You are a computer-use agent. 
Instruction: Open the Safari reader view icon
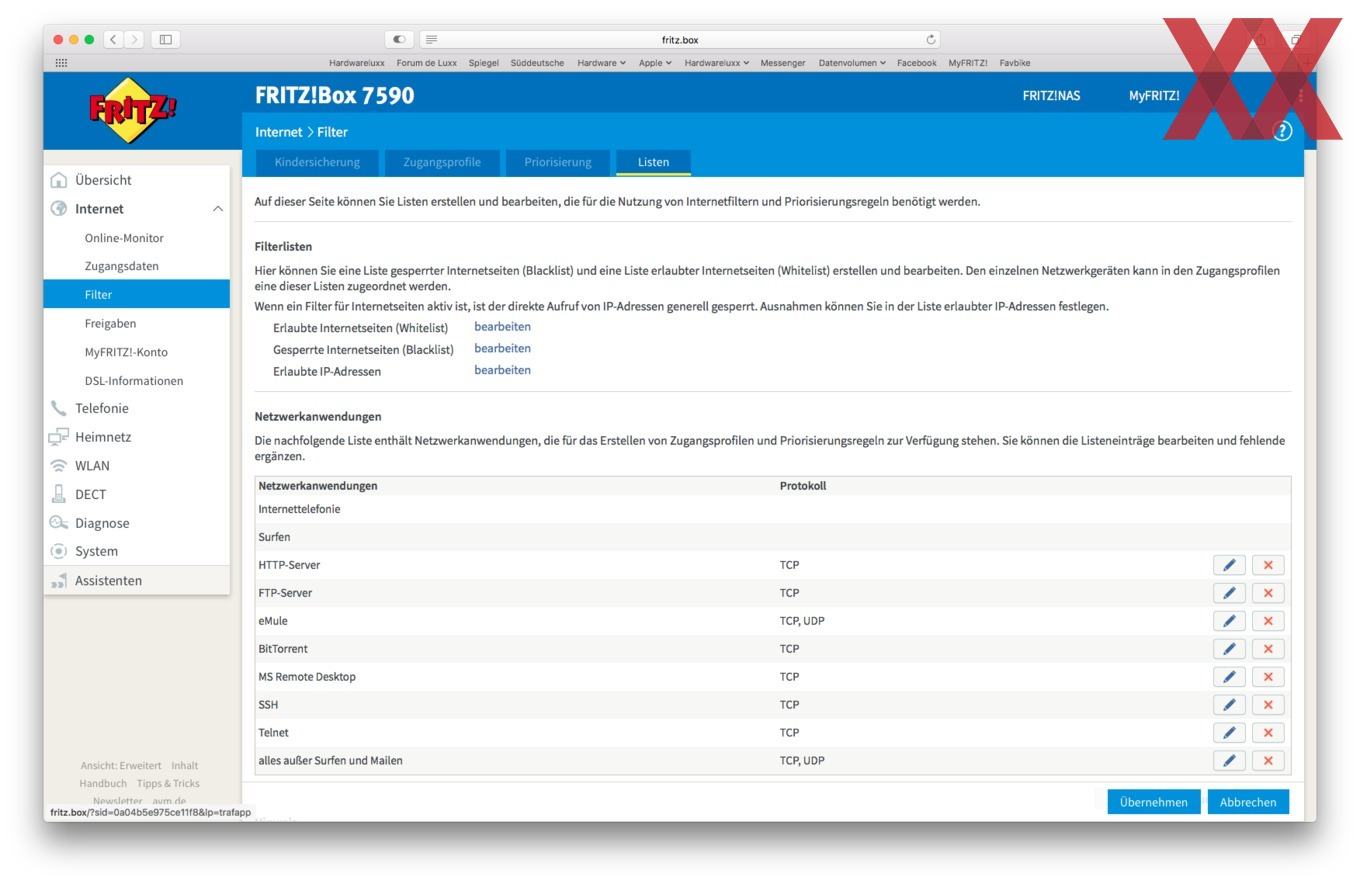click(x=431, y=40)
